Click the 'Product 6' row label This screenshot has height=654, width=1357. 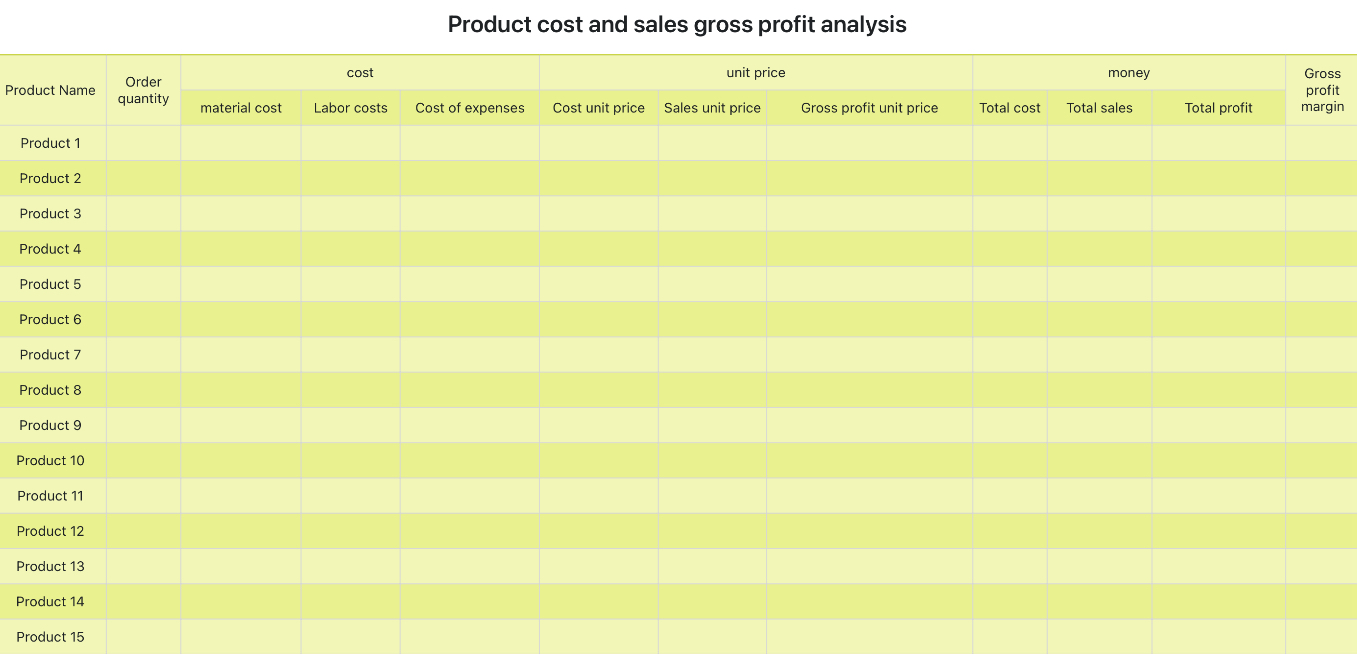pos(51,319)
